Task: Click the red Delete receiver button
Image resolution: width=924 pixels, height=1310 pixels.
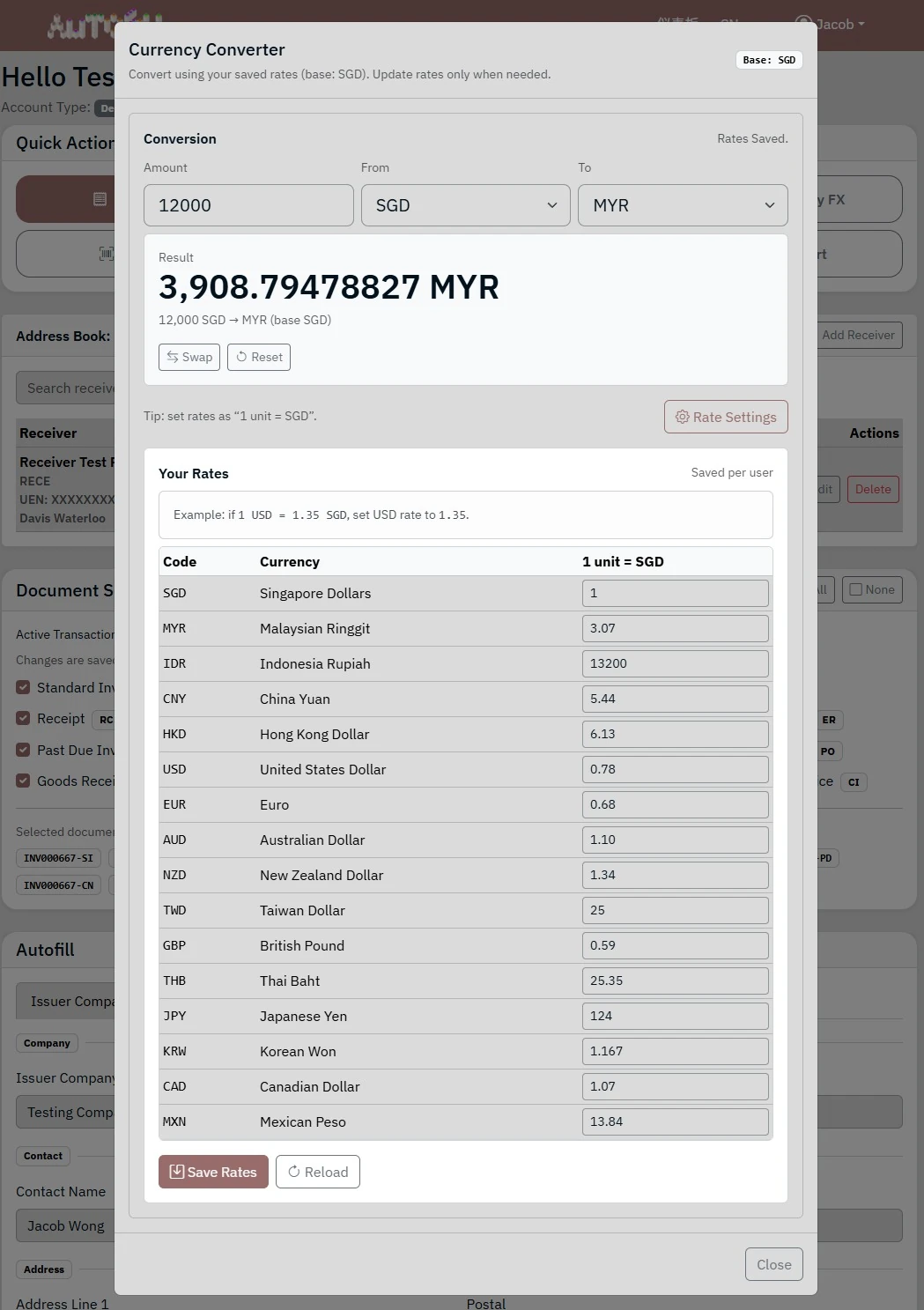Action: click(x=872, y=489)
